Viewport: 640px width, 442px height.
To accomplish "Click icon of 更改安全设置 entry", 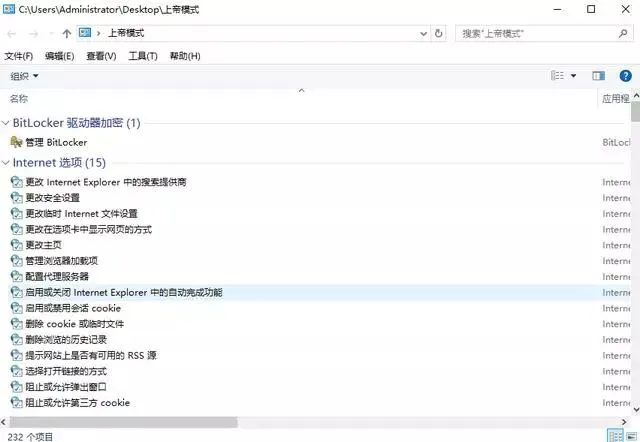I will coord(16,198).
